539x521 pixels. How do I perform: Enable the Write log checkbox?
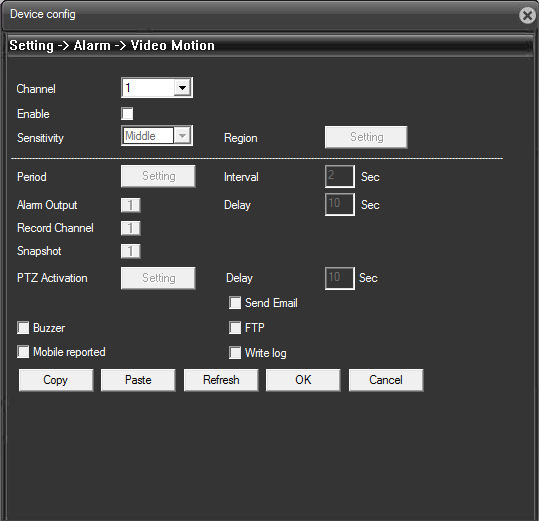[x=235, y=353]
